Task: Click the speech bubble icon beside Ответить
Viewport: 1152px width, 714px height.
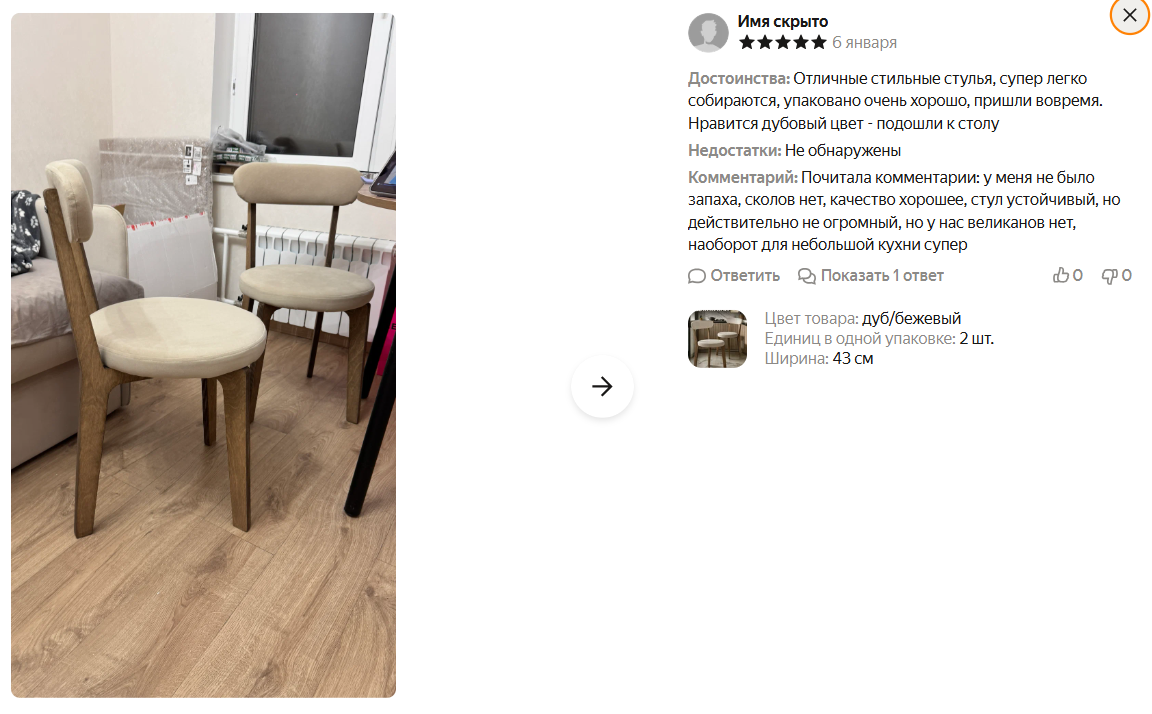Action: tap(696, 276)
